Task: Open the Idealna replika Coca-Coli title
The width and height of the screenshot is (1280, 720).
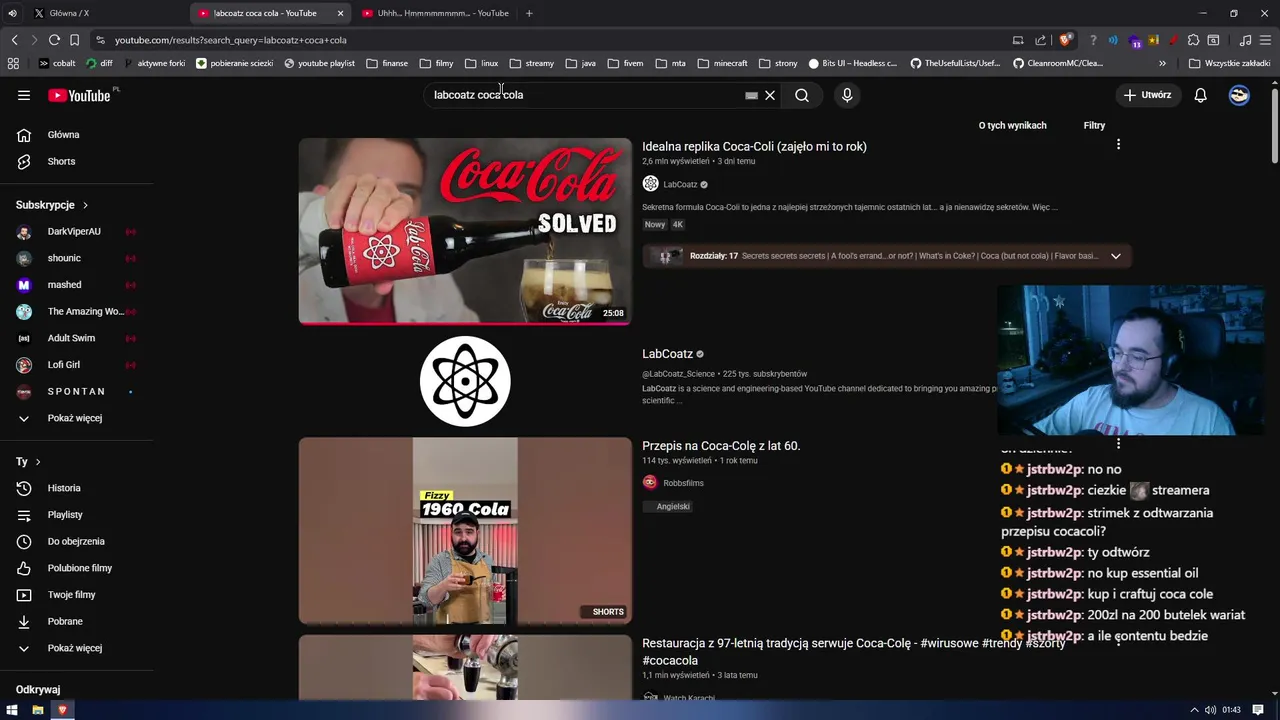Action: point(754,147)
